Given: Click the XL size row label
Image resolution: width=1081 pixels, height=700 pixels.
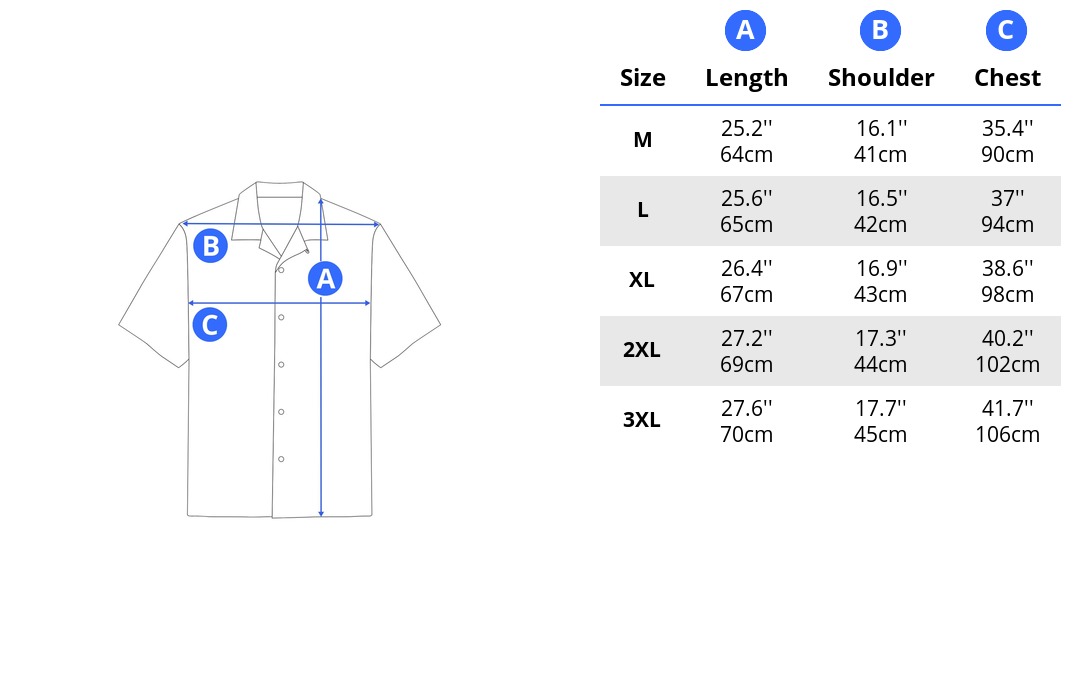Looking at the screenshot, I should click(641, 280).
